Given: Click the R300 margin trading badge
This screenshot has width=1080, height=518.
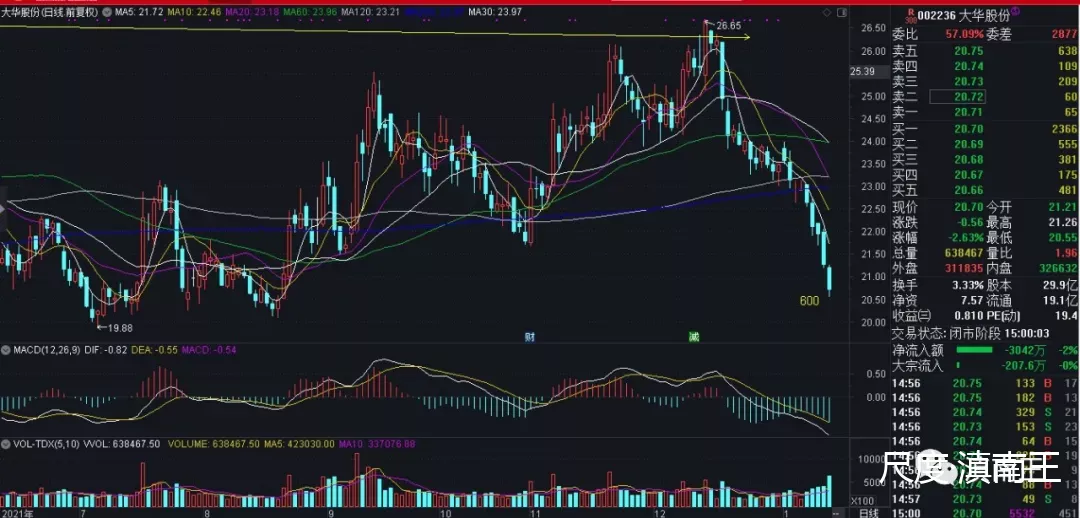Looking at the screenshot, I should [911, 14].
